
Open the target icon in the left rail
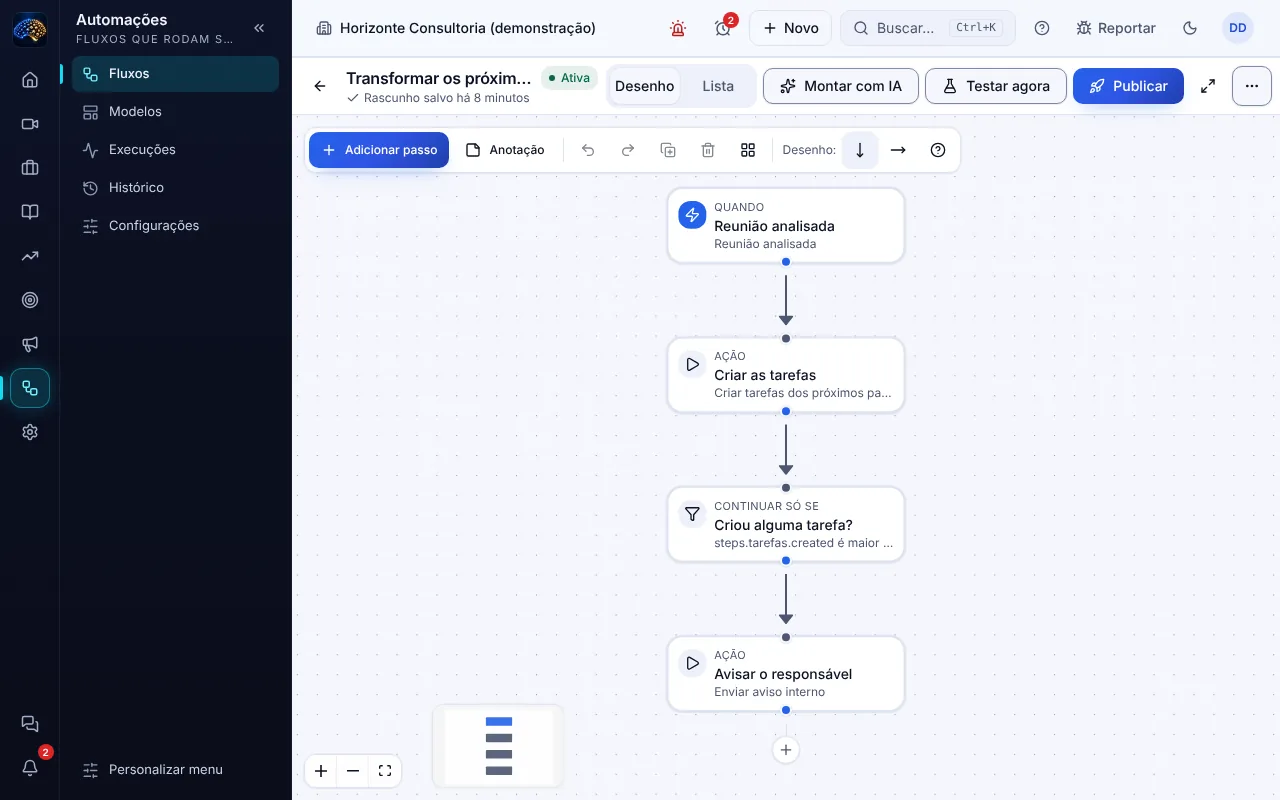[30, 300]
